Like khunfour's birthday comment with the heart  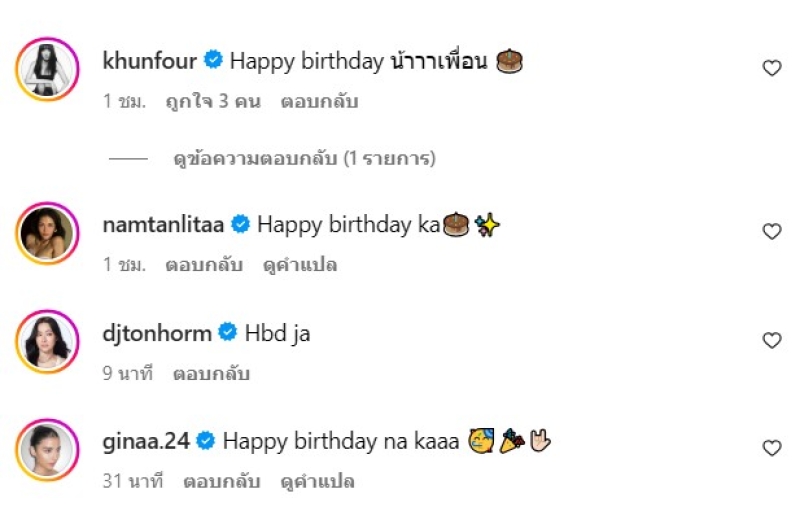[771, 68]
